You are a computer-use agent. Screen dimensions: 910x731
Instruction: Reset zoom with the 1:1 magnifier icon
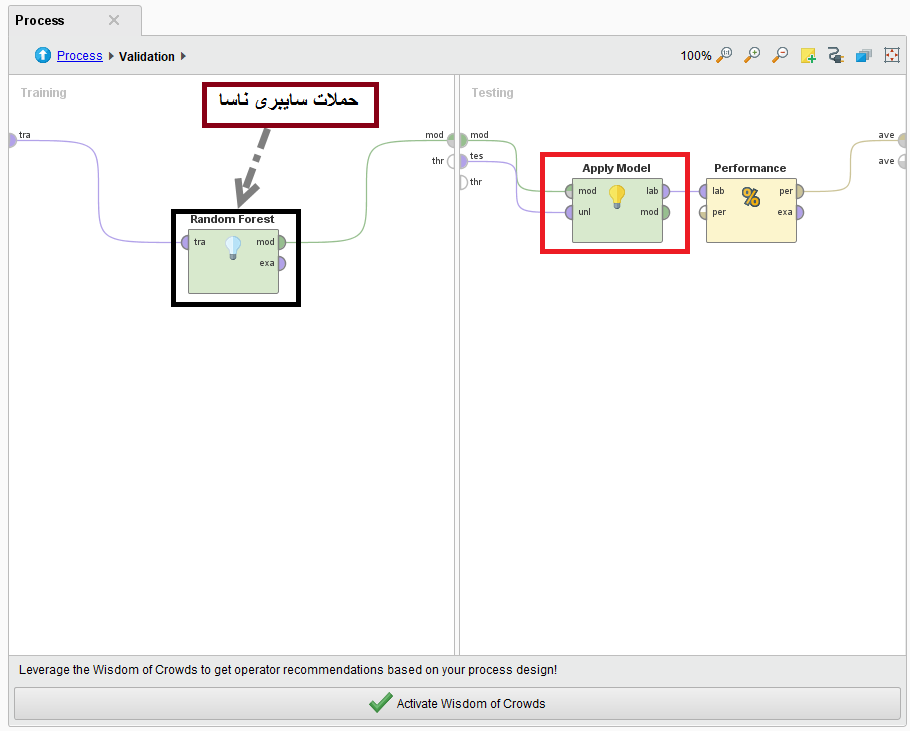click(724, 55)
